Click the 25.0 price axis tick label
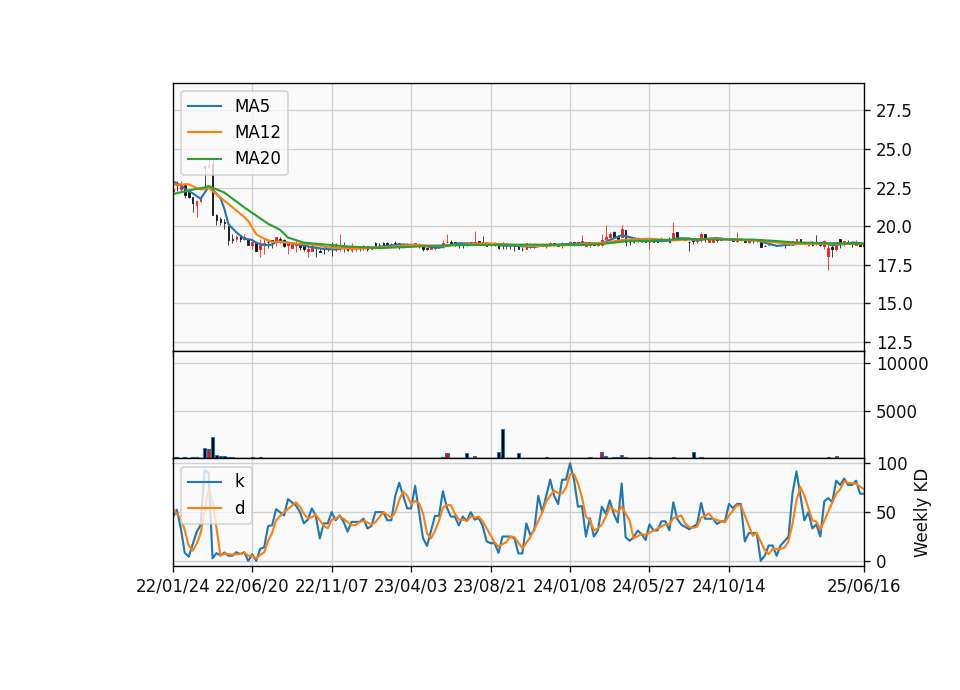This screenshot has width=960, height=690. [894, 150]
